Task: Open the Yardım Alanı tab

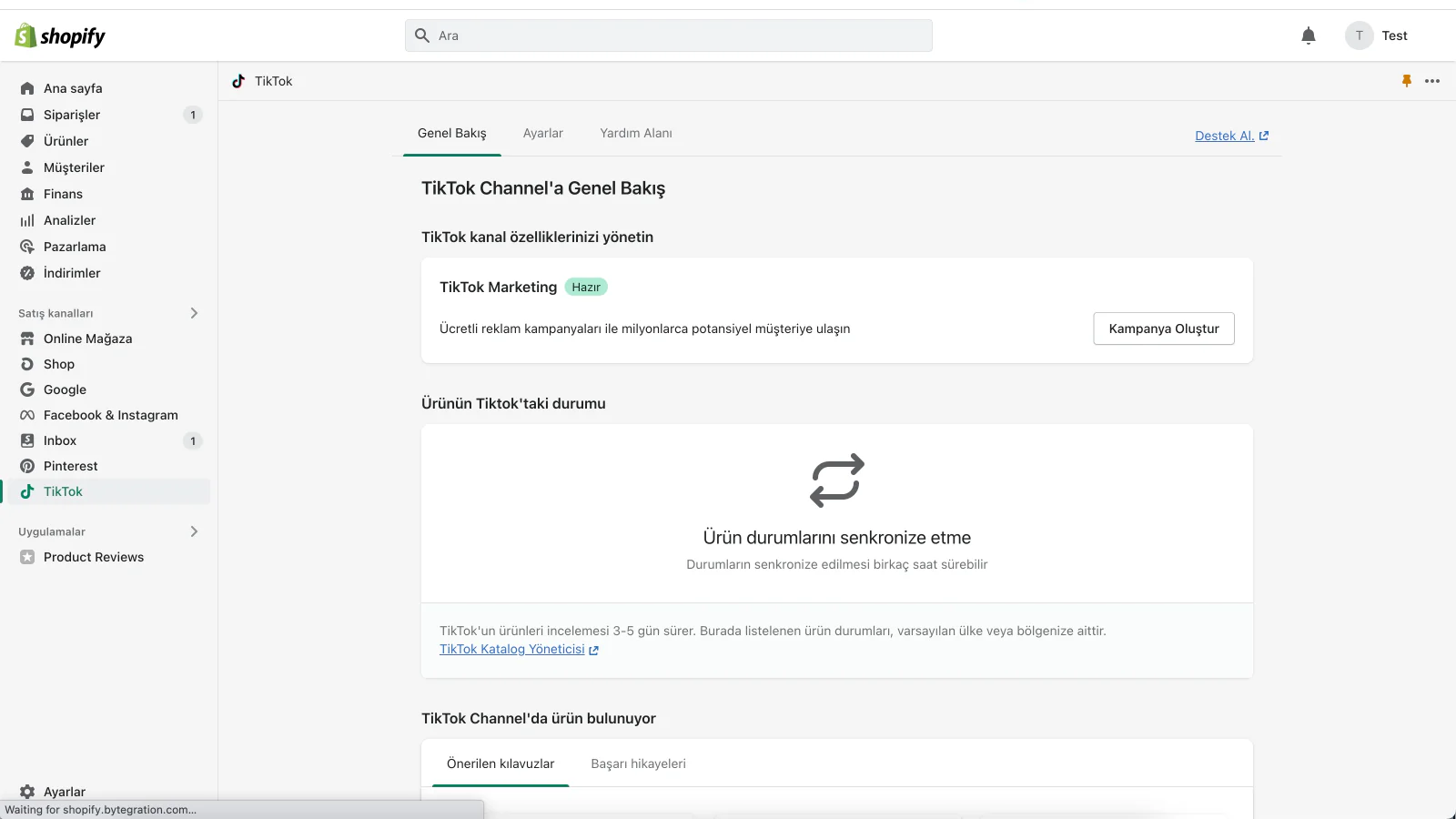Action: (636, 133)
